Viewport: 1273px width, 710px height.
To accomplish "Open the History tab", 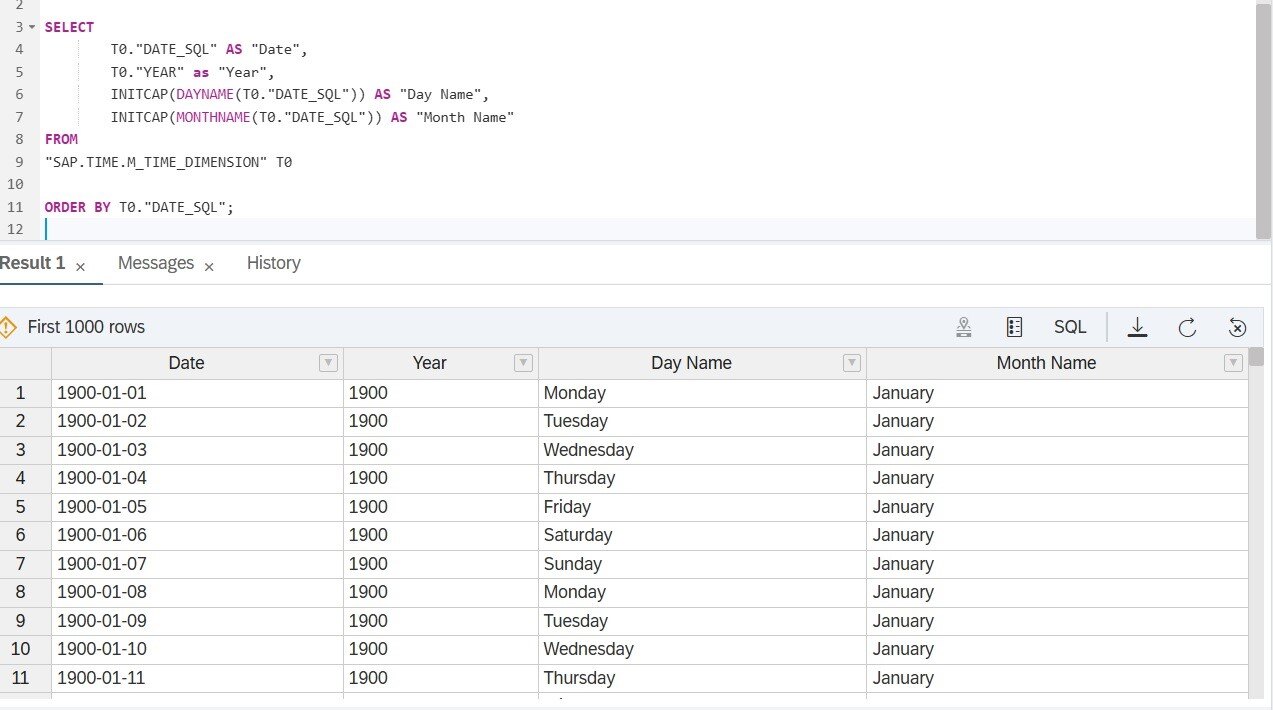I will 273,263.
